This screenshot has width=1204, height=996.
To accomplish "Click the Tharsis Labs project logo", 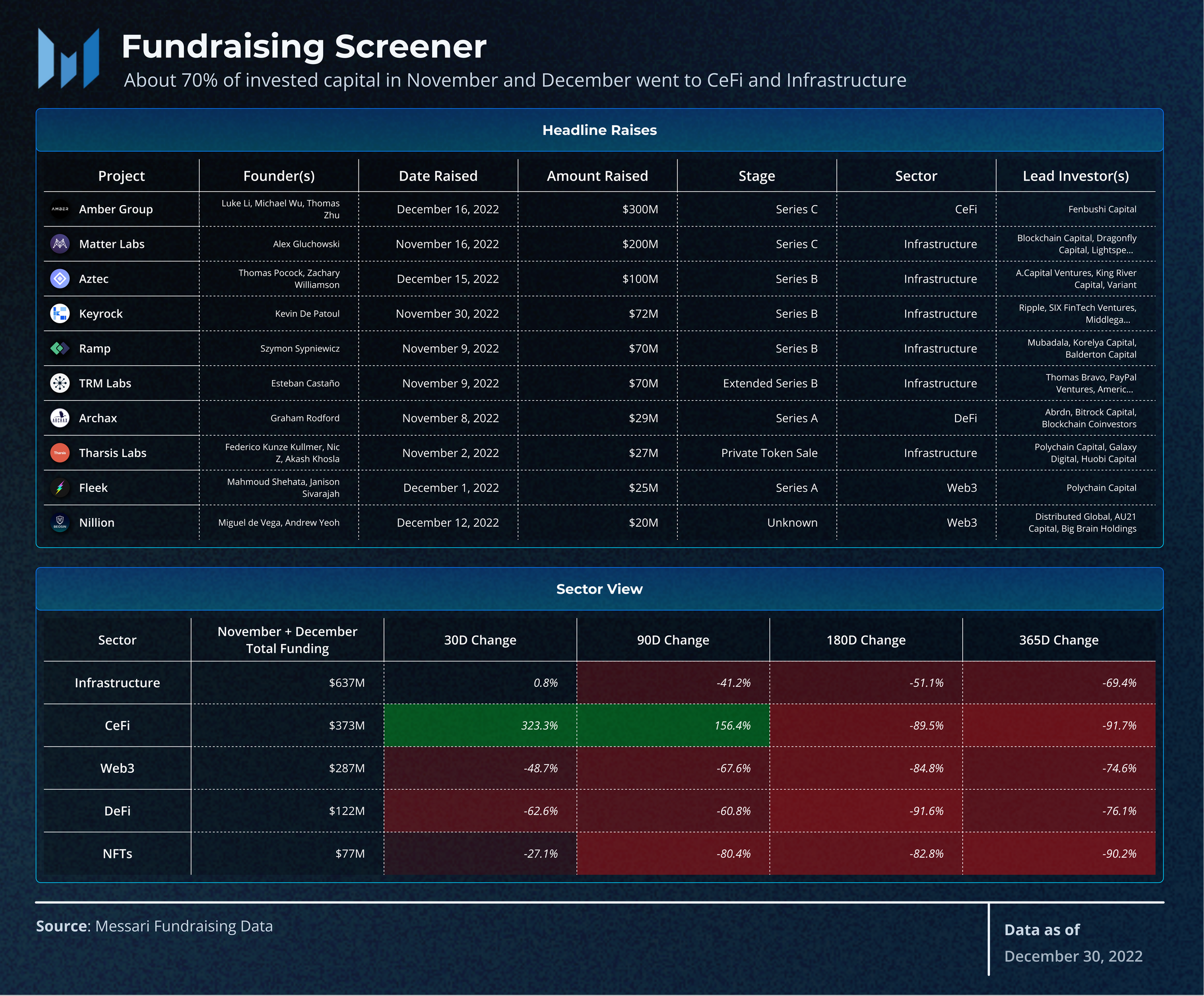I will pyautogui.click(x=60, y=453).
